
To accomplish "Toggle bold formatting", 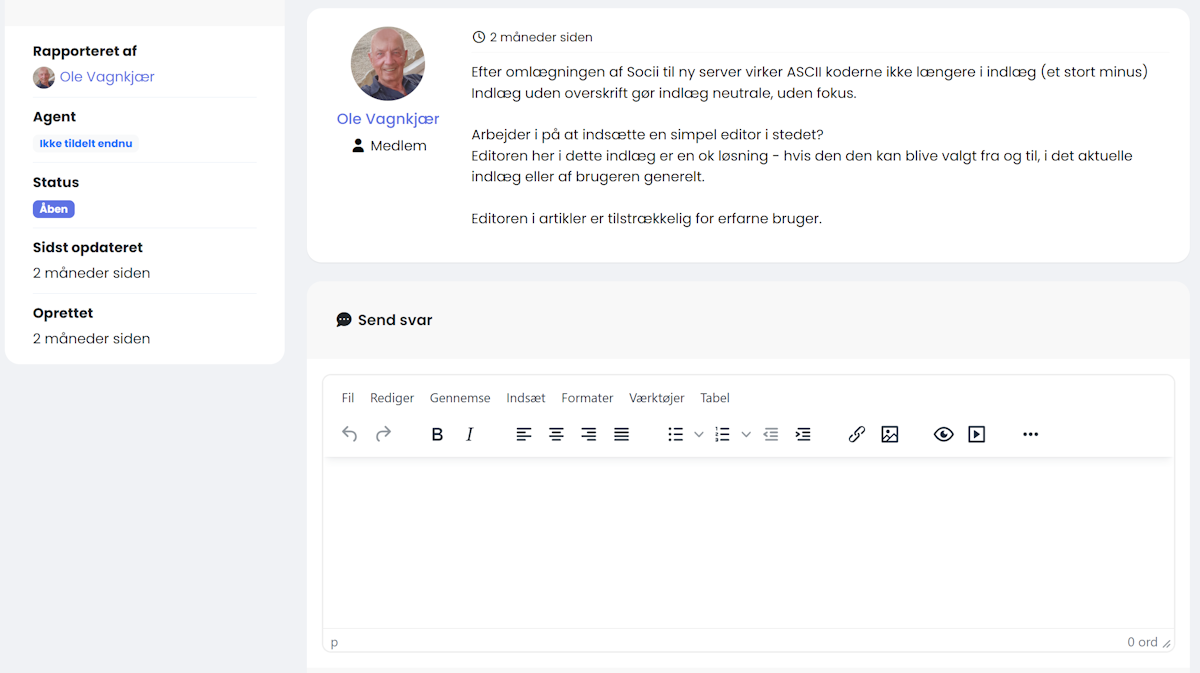I will 437,434.
